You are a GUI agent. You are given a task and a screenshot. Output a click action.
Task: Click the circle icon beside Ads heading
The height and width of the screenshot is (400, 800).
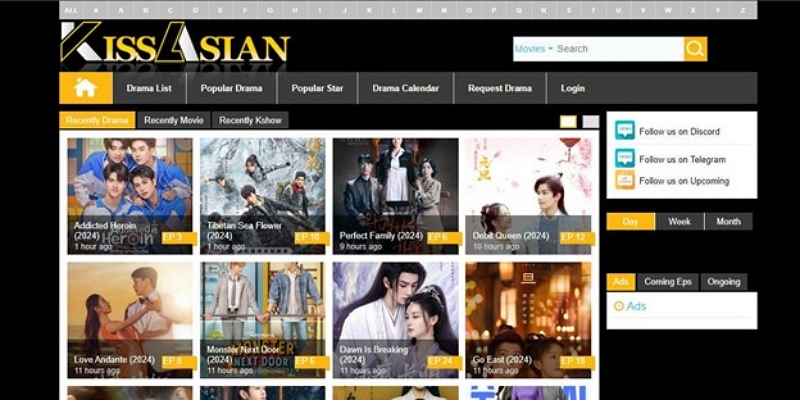tap(618, 306)
